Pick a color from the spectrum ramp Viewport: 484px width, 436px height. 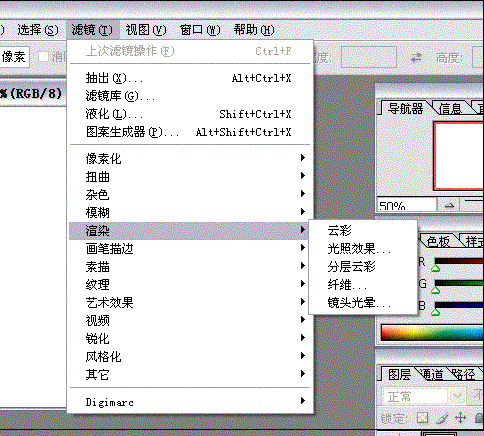click(x=432, y=333)
